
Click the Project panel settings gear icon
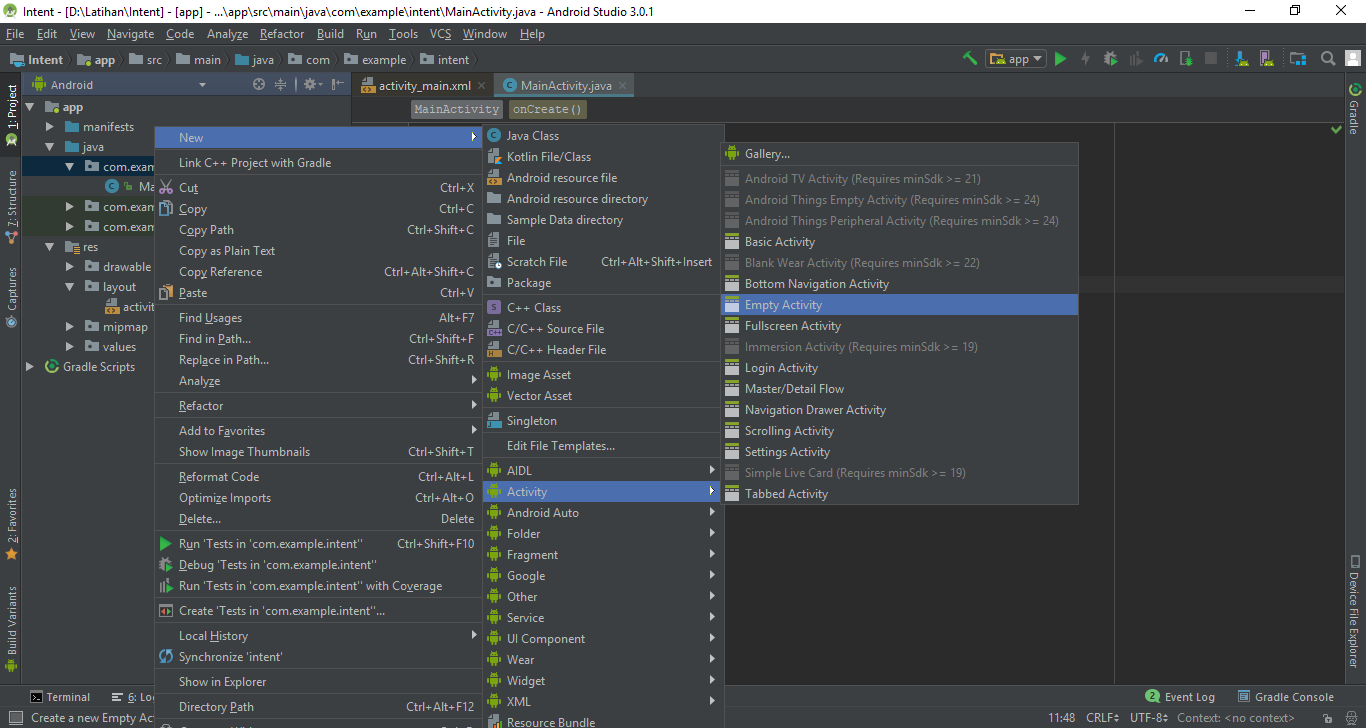tap(311, 85)
